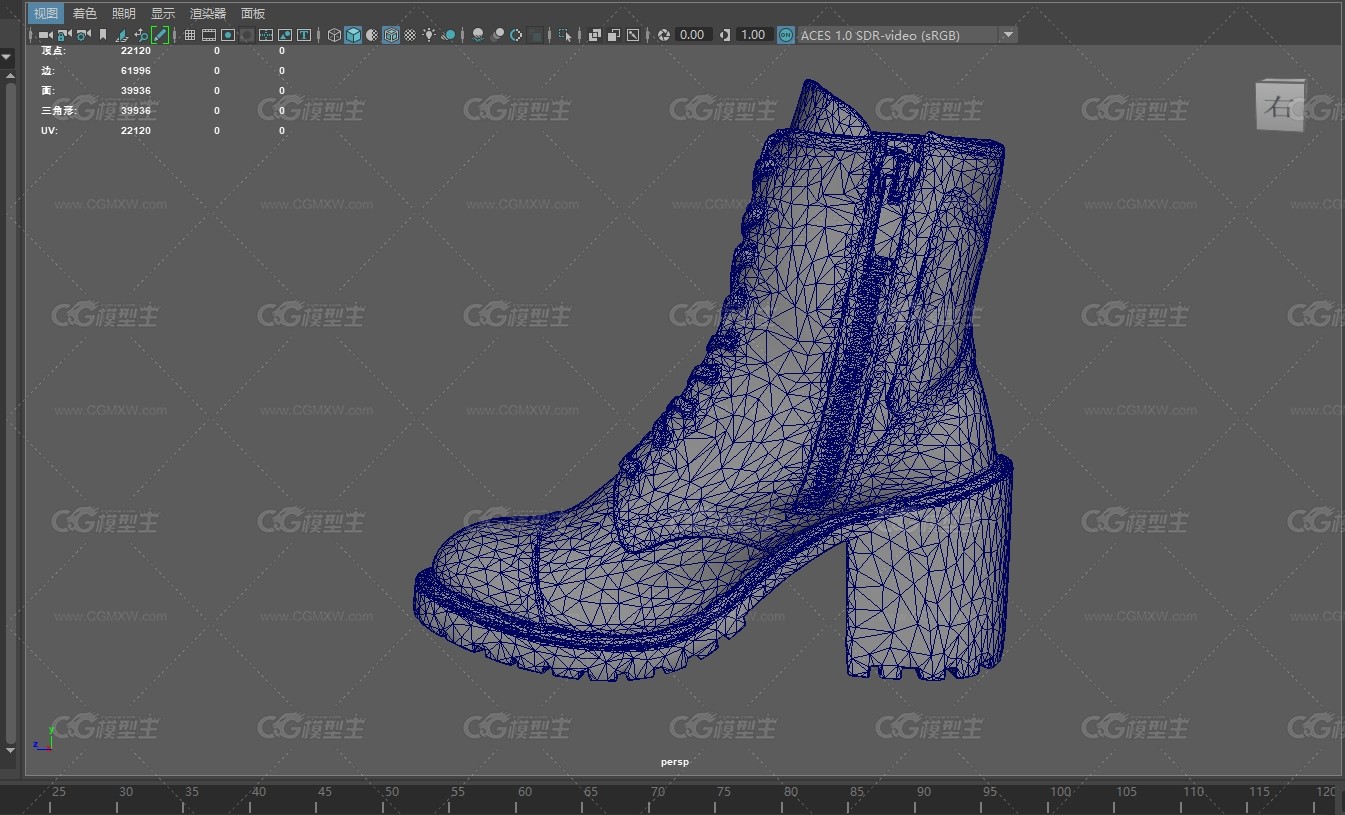The height and width of the screenshot is (815, 1345).
Task: Click the UV count 22120
Action: coord(135,131)
